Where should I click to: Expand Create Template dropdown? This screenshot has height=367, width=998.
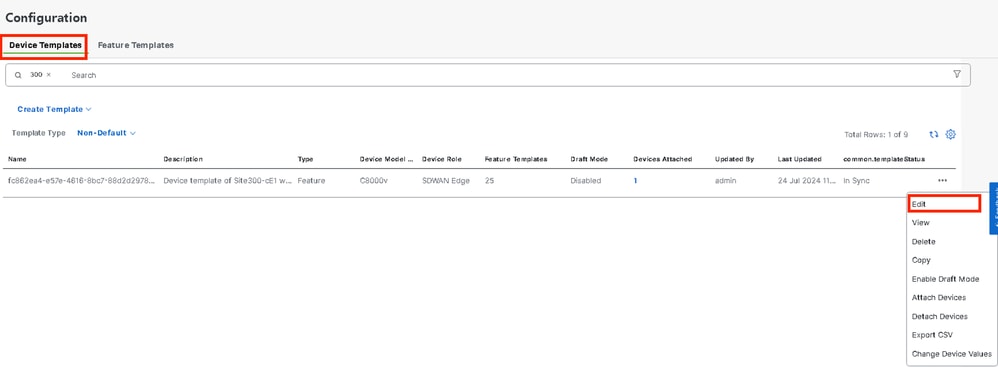point(54,109)
